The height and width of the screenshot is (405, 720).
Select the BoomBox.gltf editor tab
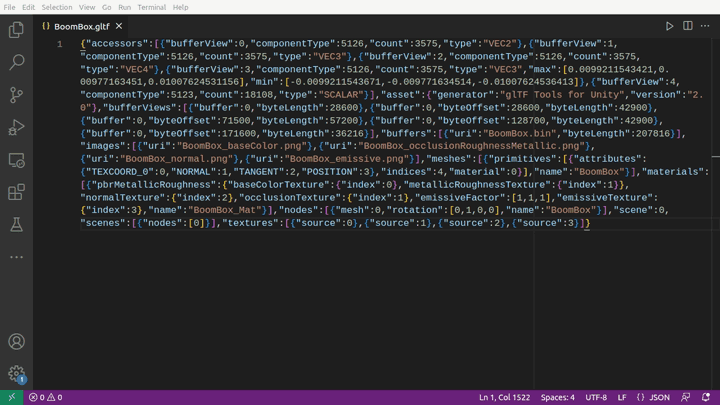(82, 26)
